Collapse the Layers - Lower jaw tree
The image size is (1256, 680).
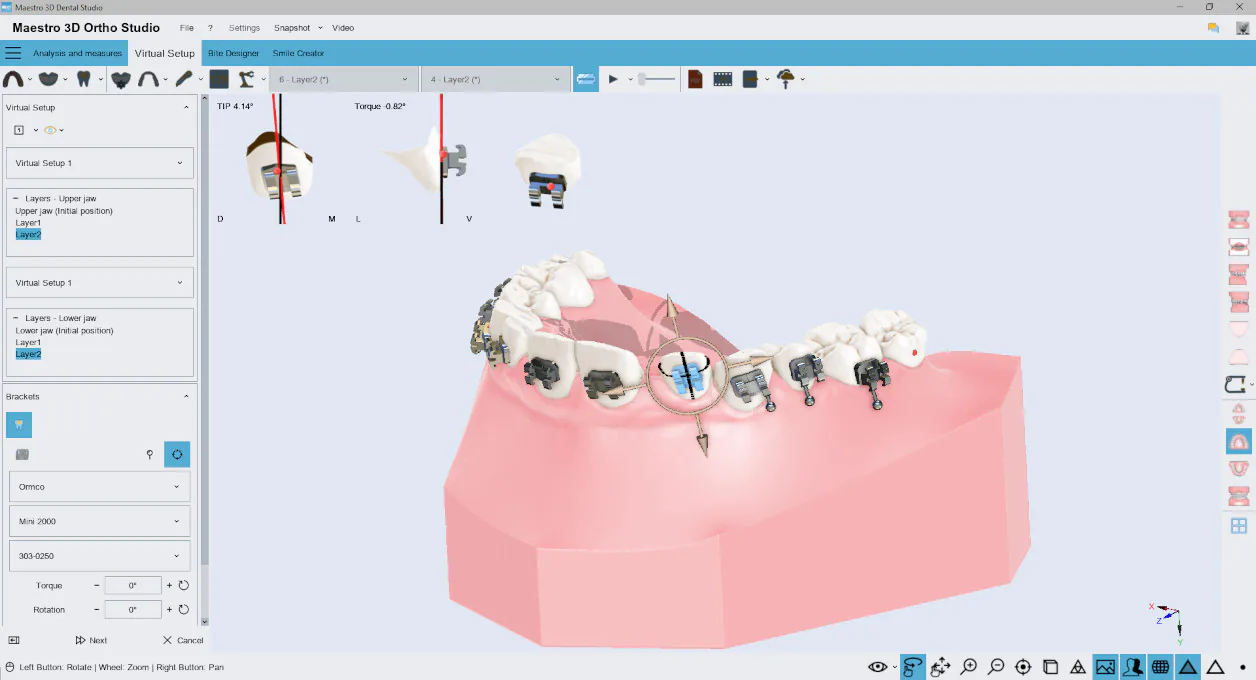(16, 318)
